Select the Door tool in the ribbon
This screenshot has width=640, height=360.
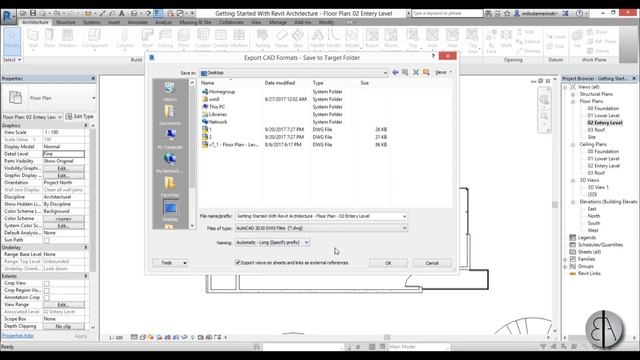coord(49,39)
